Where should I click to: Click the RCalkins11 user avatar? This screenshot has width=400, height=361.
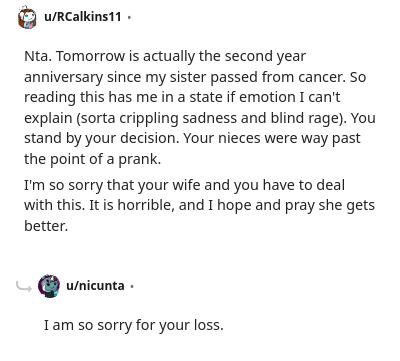27,17
